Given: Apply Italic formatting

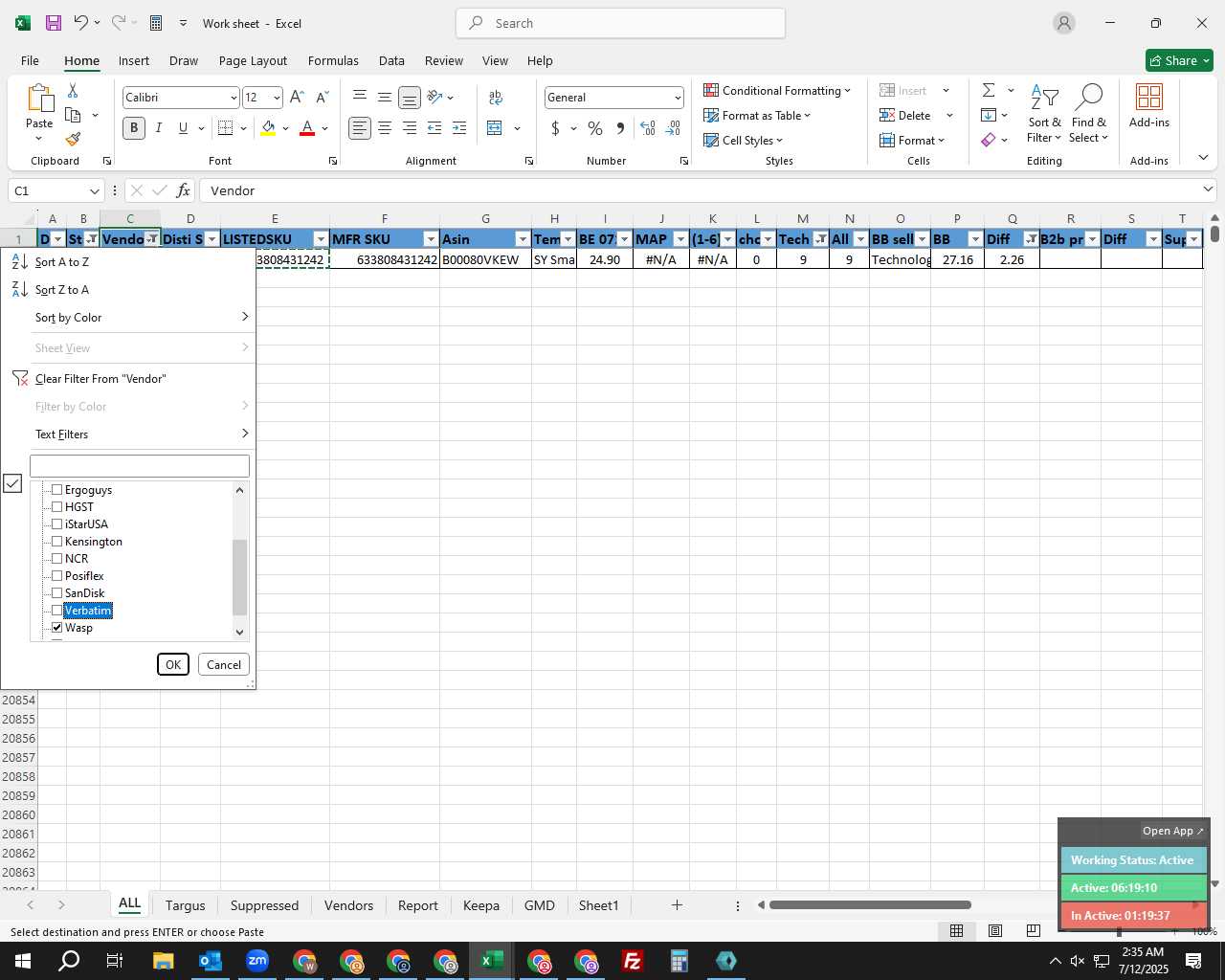Looking at the screenshot, I should click(159, 128).
